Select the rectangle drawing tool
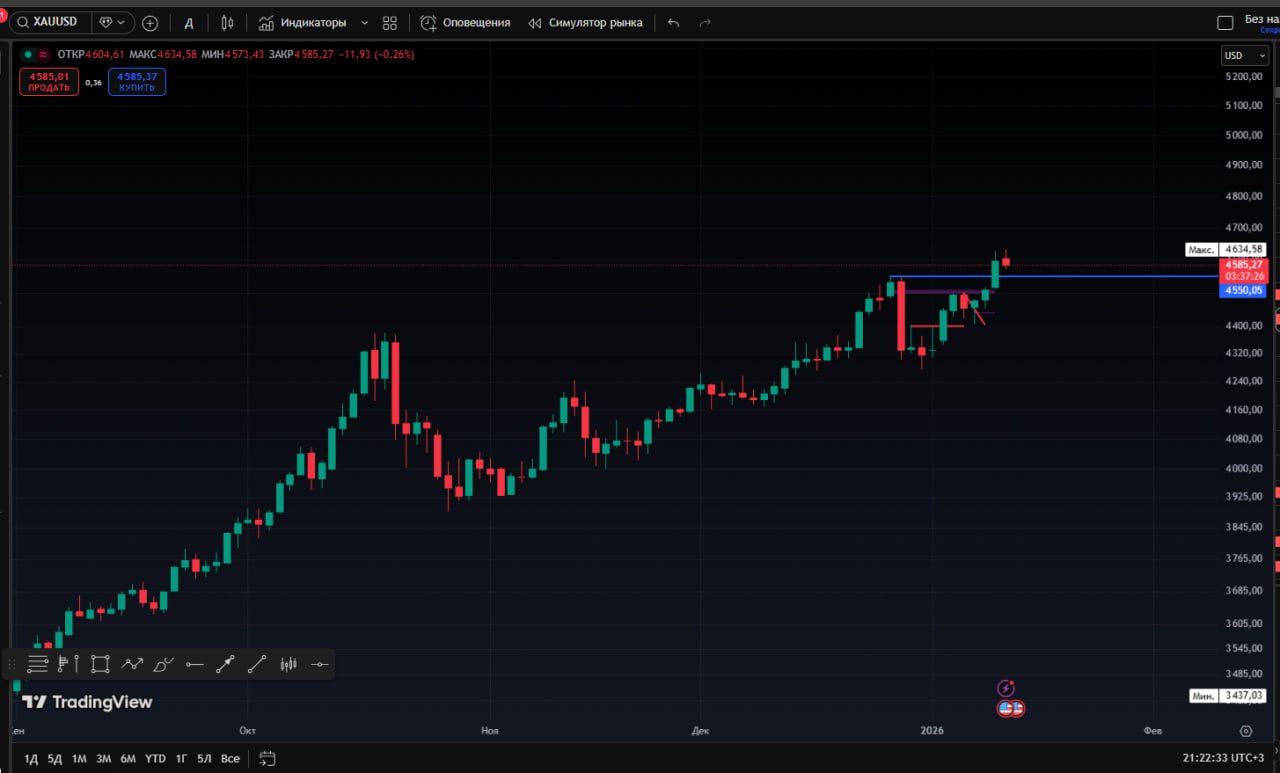The width and height of the screenshot is (1280, 773). coord(100,663)
